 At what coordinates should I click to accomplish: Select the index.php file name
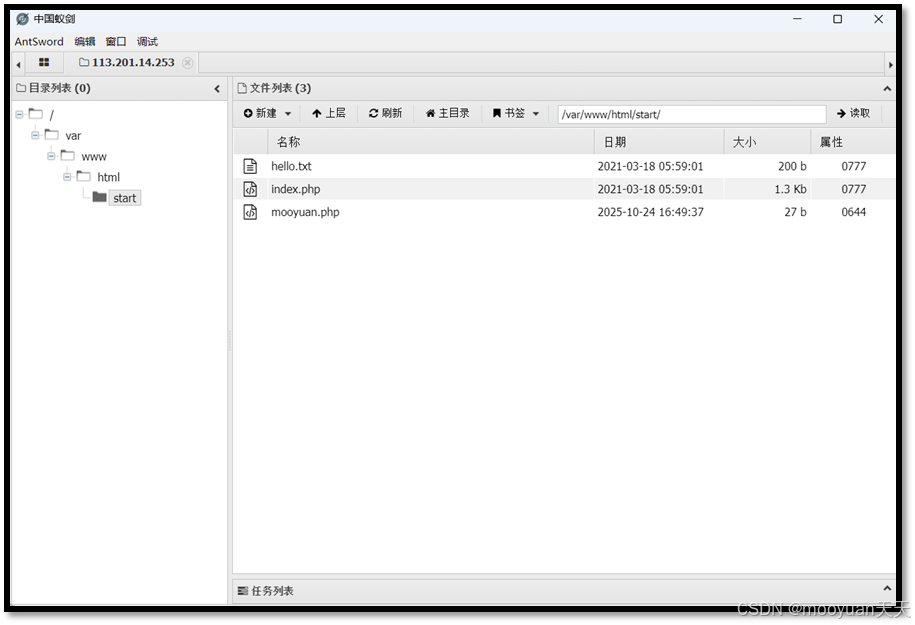295,189
